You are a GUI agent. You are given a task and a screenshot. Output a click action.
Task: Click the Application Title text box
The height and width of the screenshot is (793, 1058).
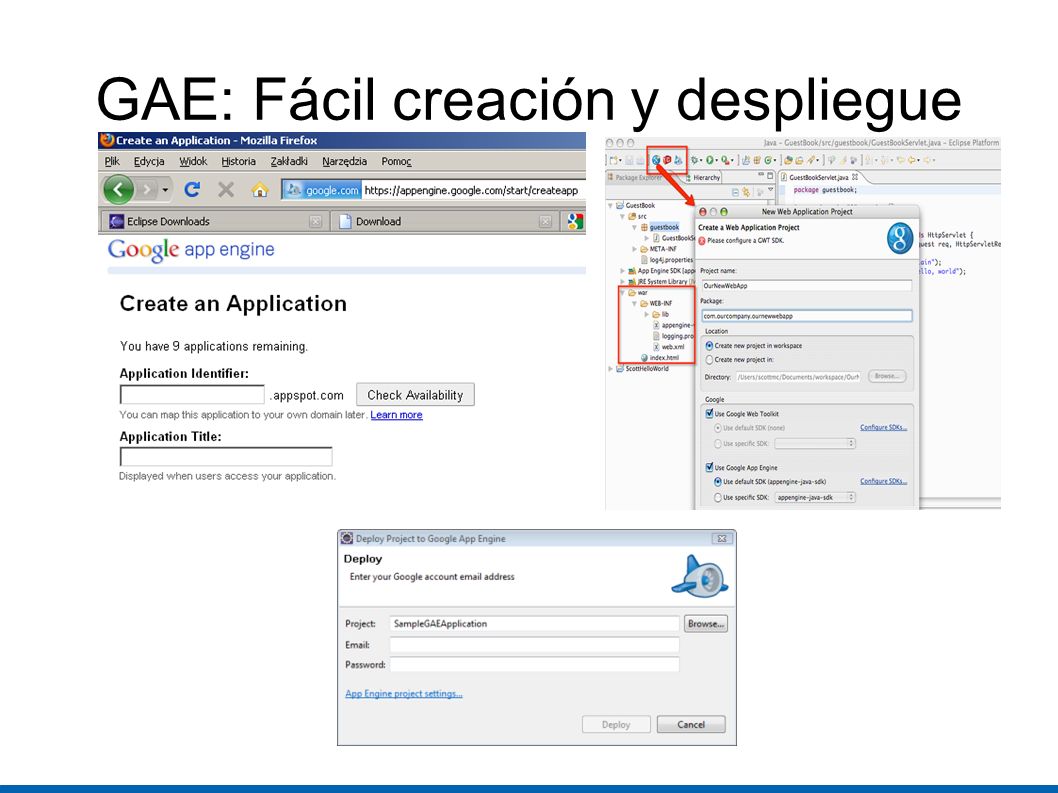point(226,457)
